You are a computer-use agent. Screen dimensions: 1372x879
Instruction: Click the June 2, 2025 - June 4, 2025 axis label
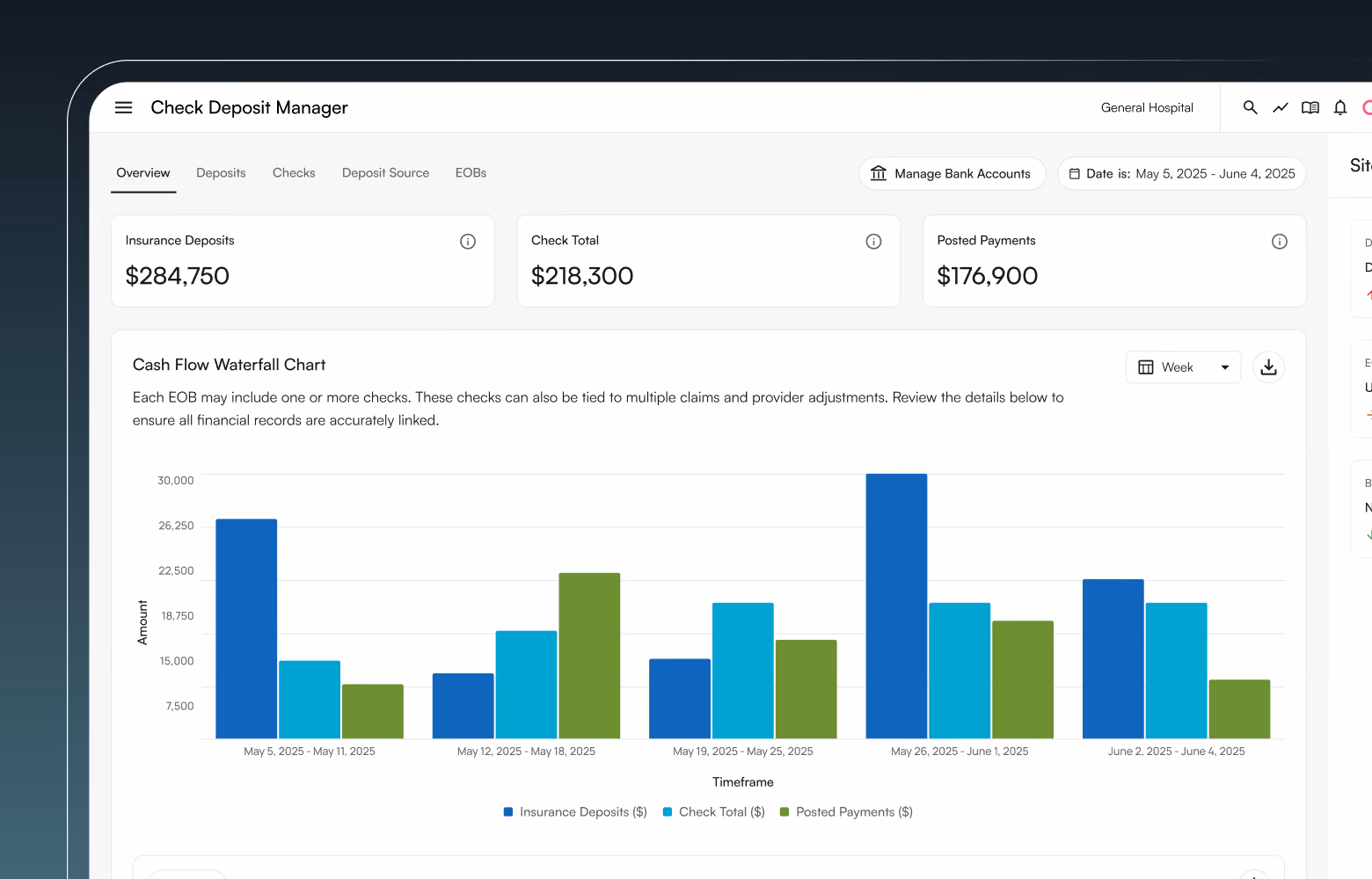click(1177, 752)
